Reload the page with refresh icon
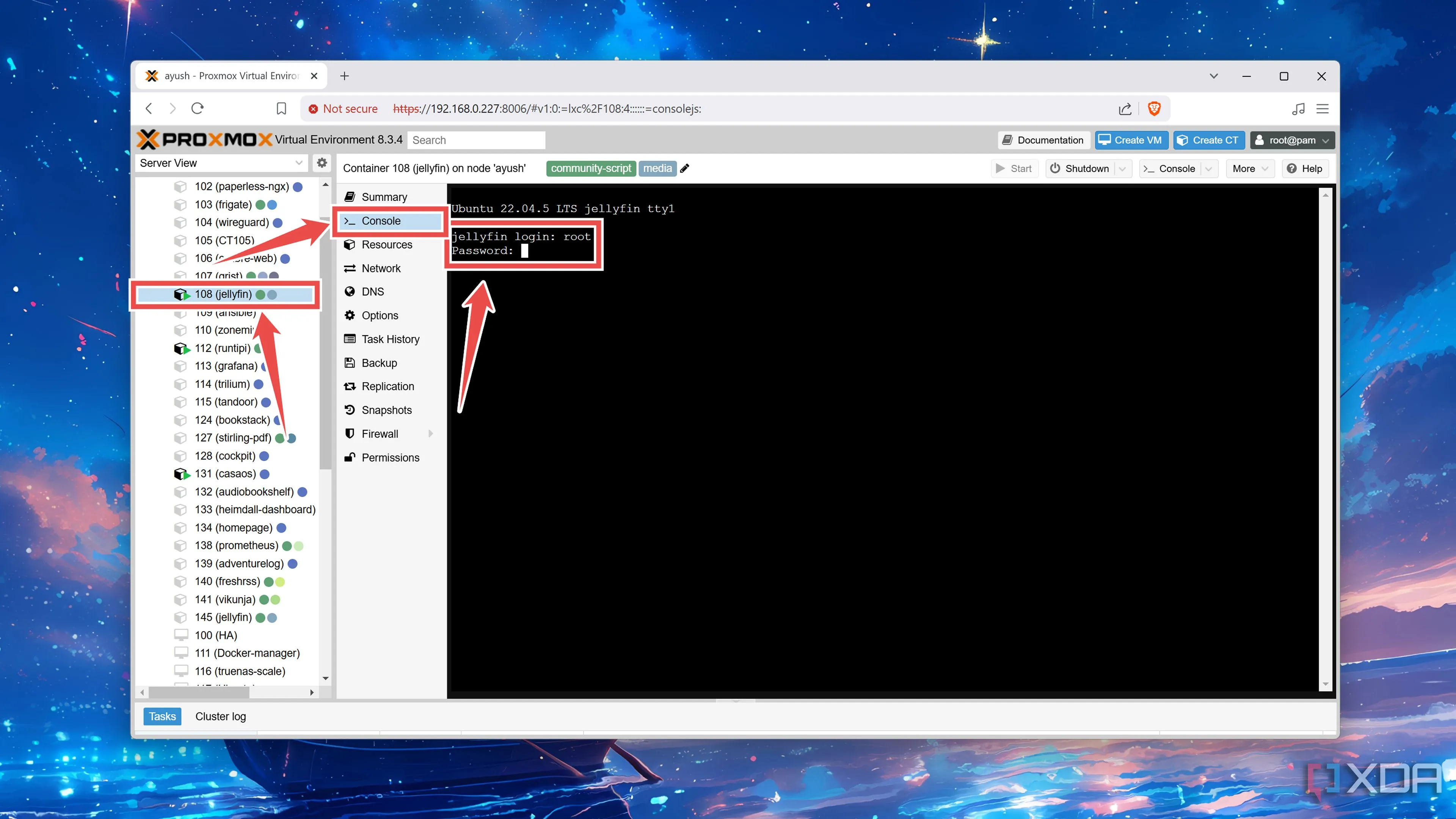Viewport: 1456px width, 819px height. point(197,108)
